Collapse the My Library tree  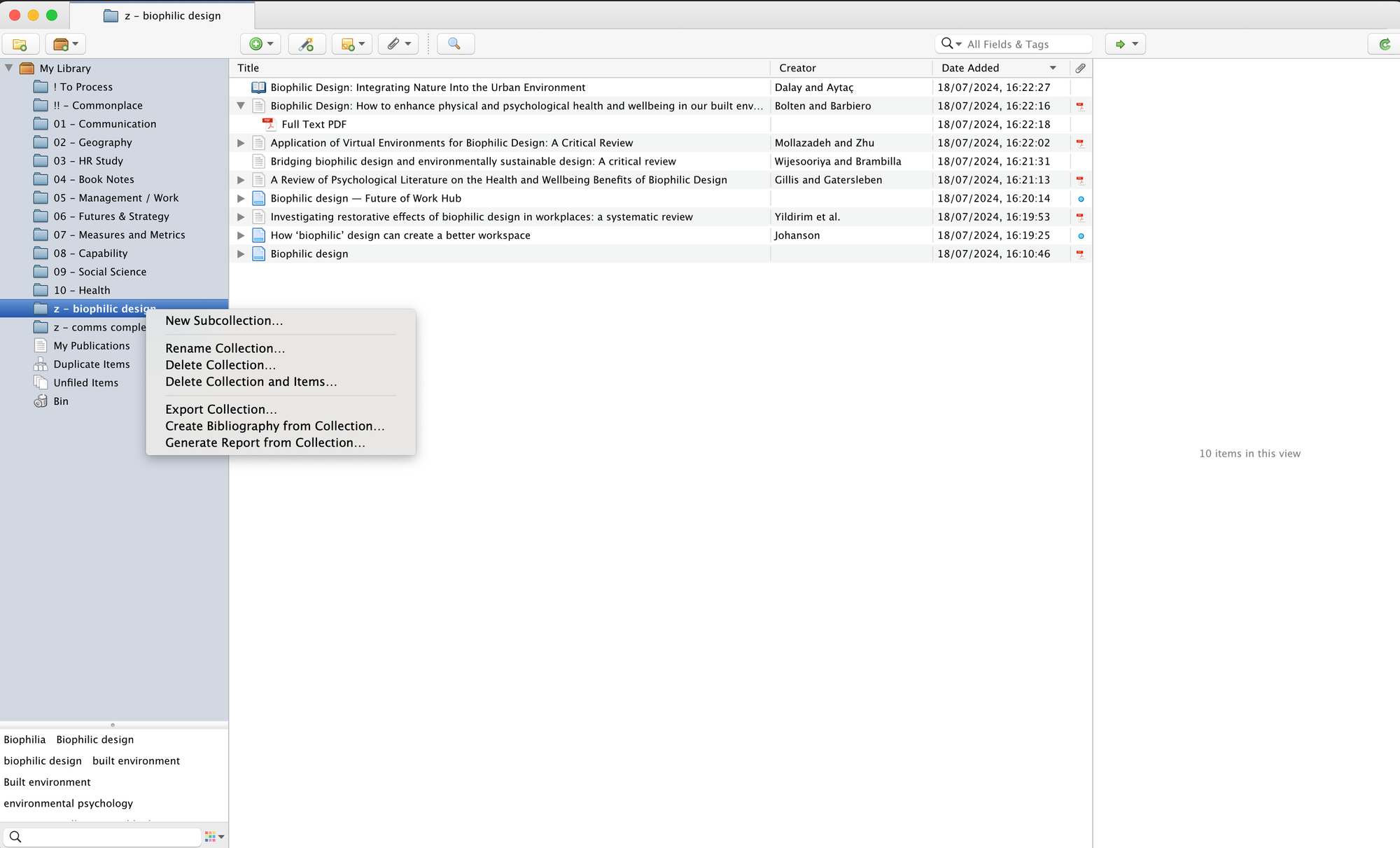[9, 68]
